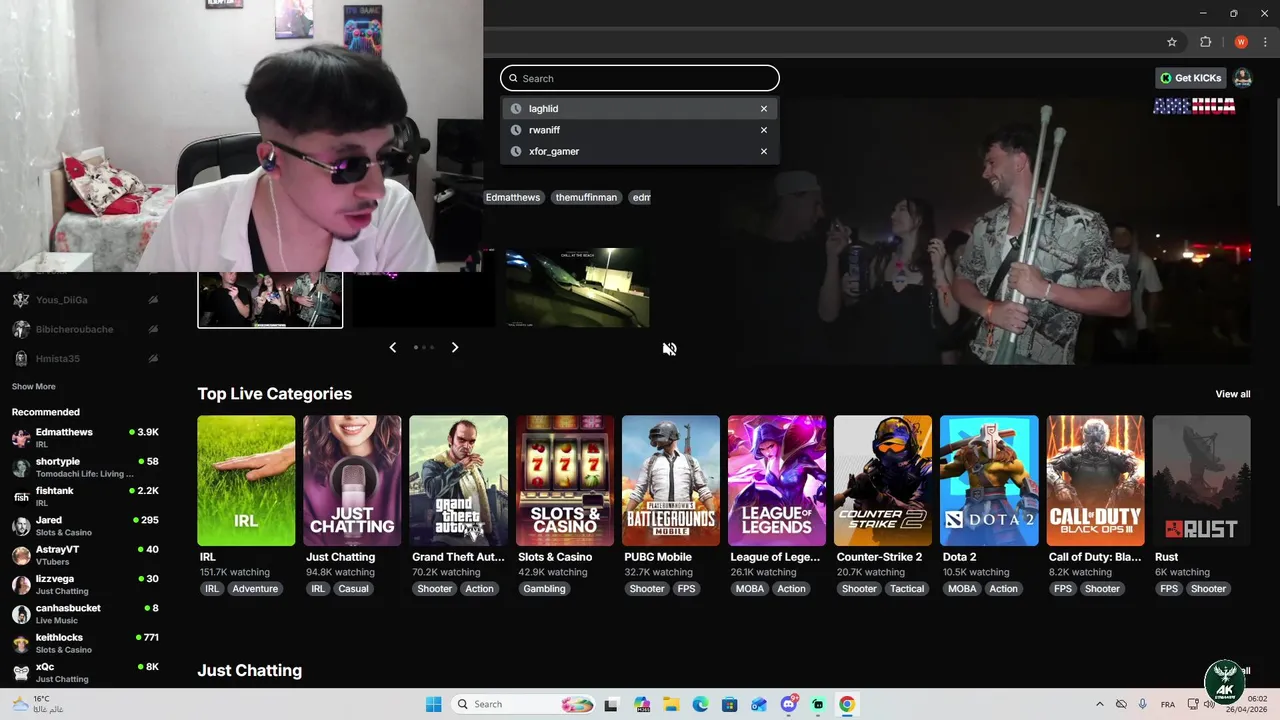Screen dimensions: 1280x720
Task: Switch the FRA keyboard language indicator
Action: pos(1168,704)
